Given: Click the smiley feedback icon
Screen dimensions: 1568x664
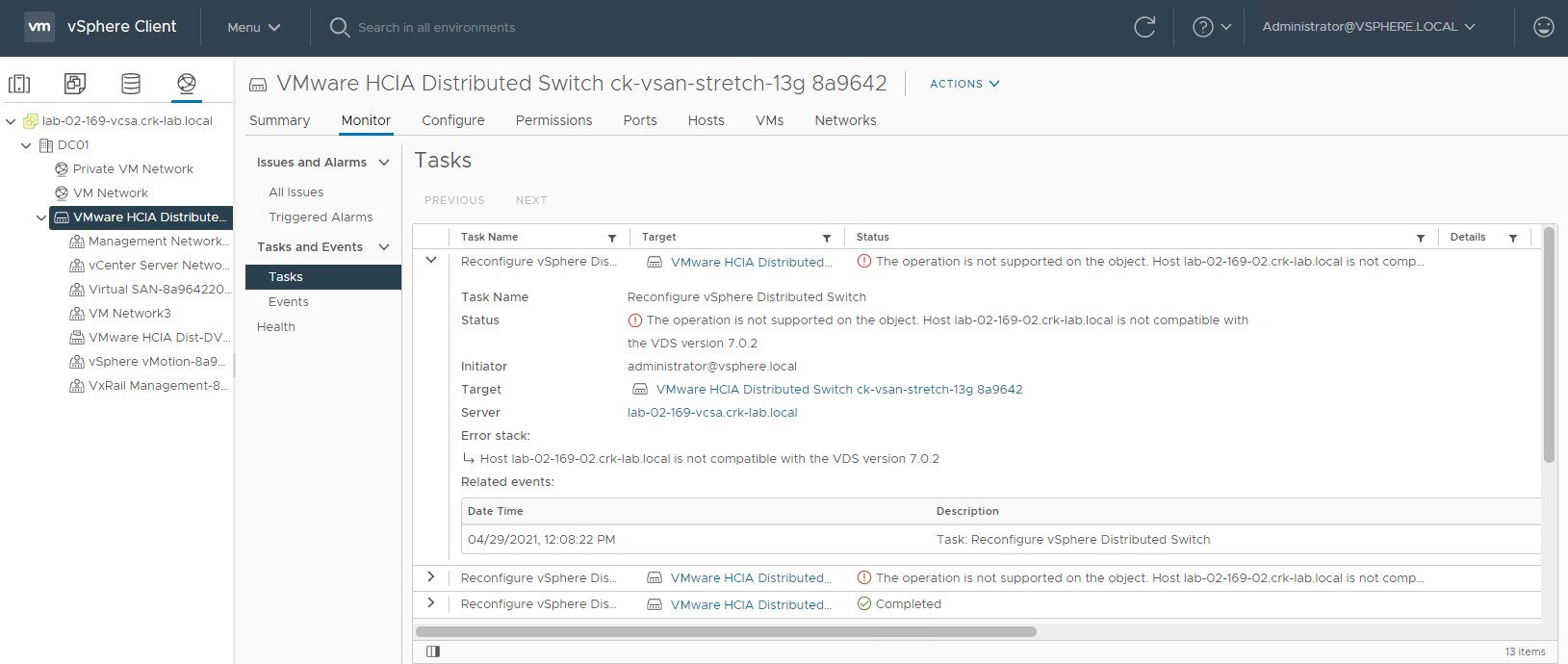Looking at the screenshot, I should pyautogui.click(x=1544, y=27).
